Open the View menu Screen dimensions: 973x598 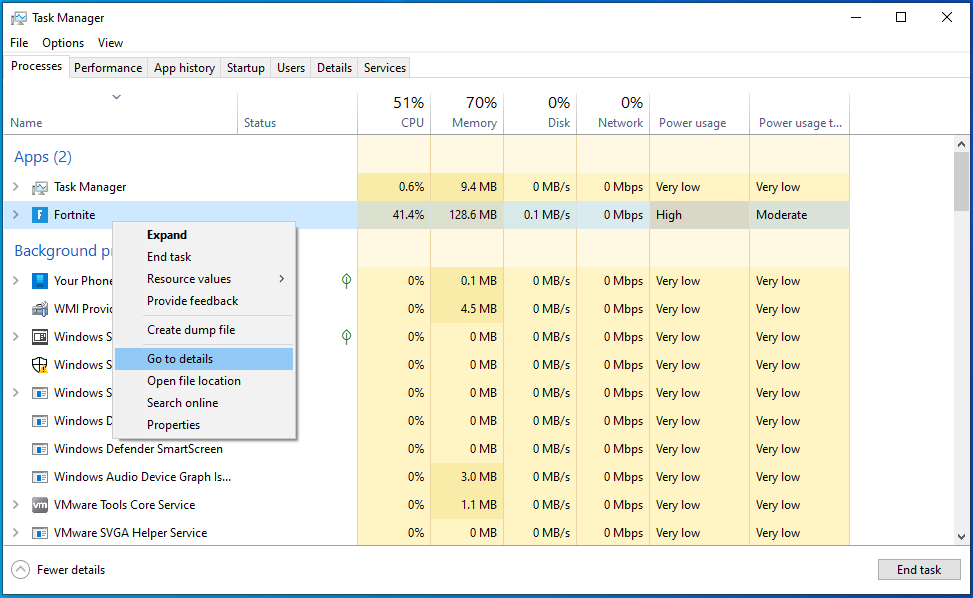[x=110, y=43]
